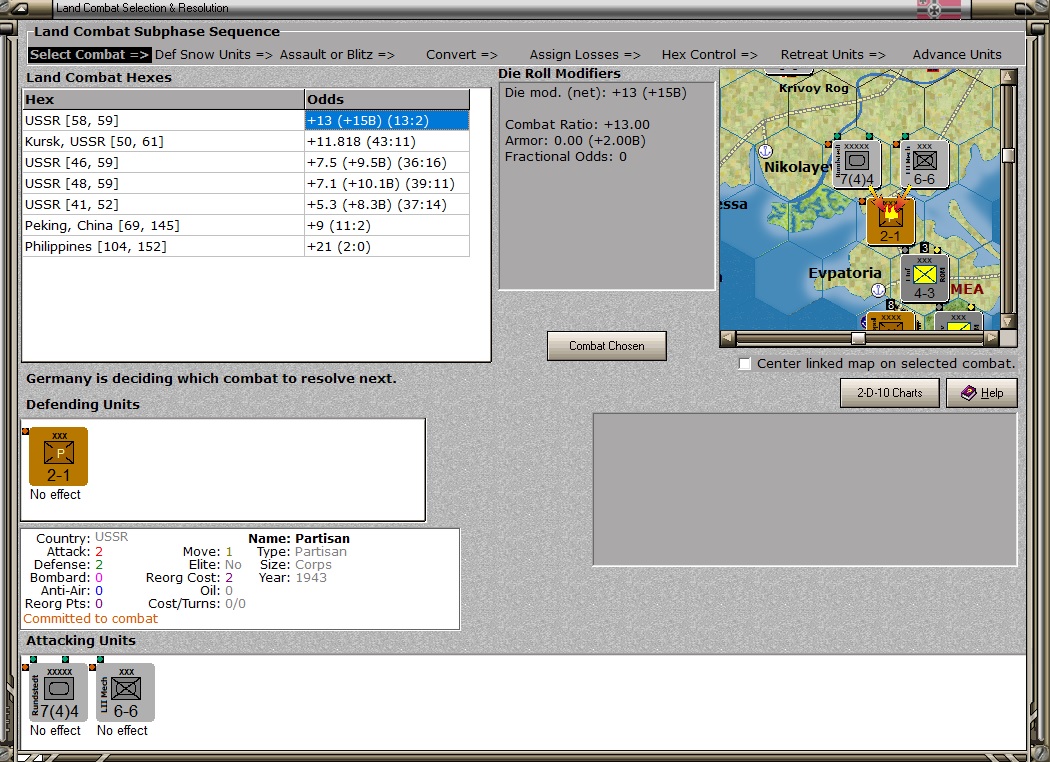Click the Hex column header
Image resolution: width=1050 pixels, height=762 pixels.
[x=163, y=99]
